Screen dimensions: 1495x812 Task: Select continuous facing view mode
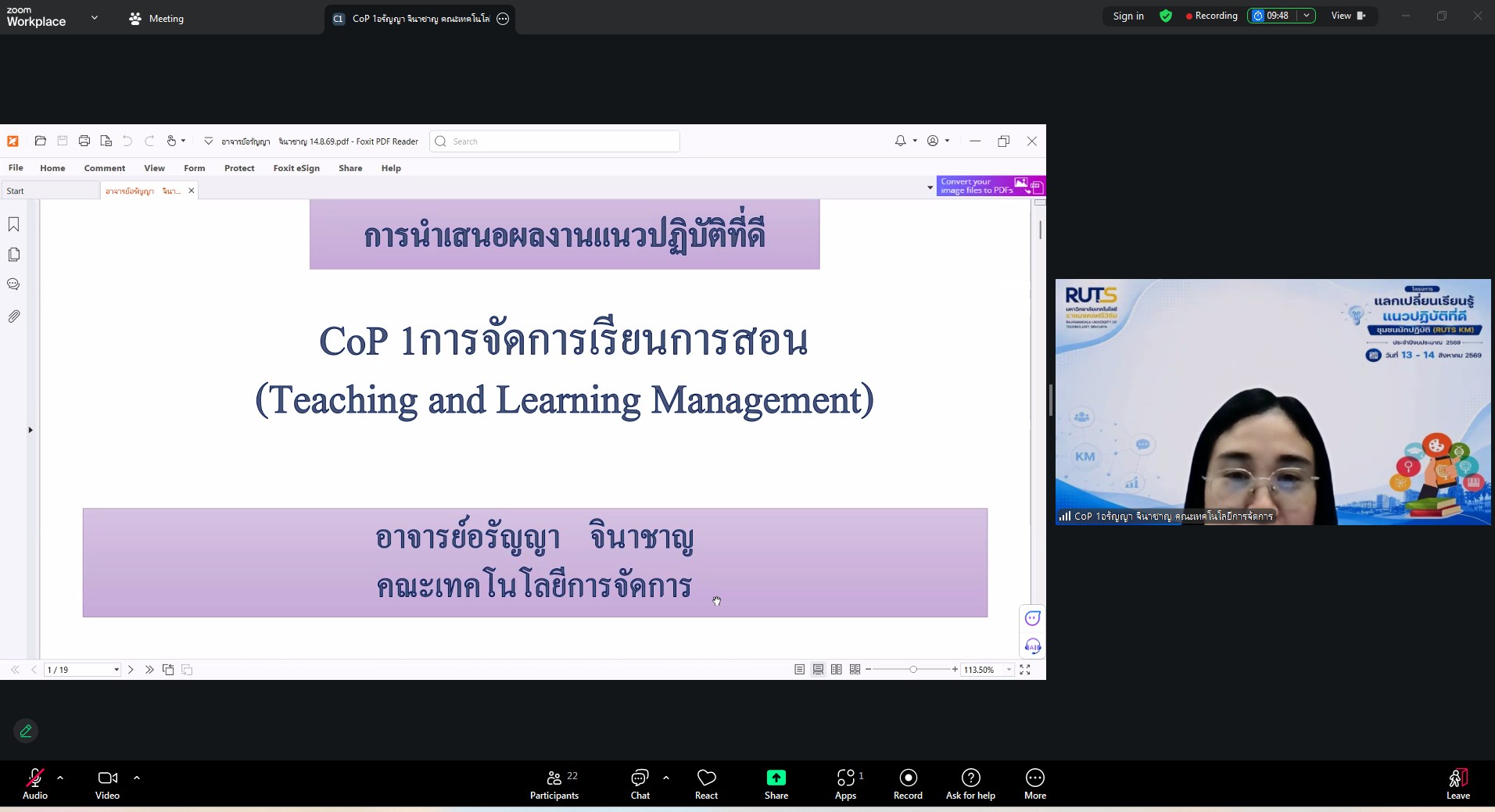(x=855, y=670)
